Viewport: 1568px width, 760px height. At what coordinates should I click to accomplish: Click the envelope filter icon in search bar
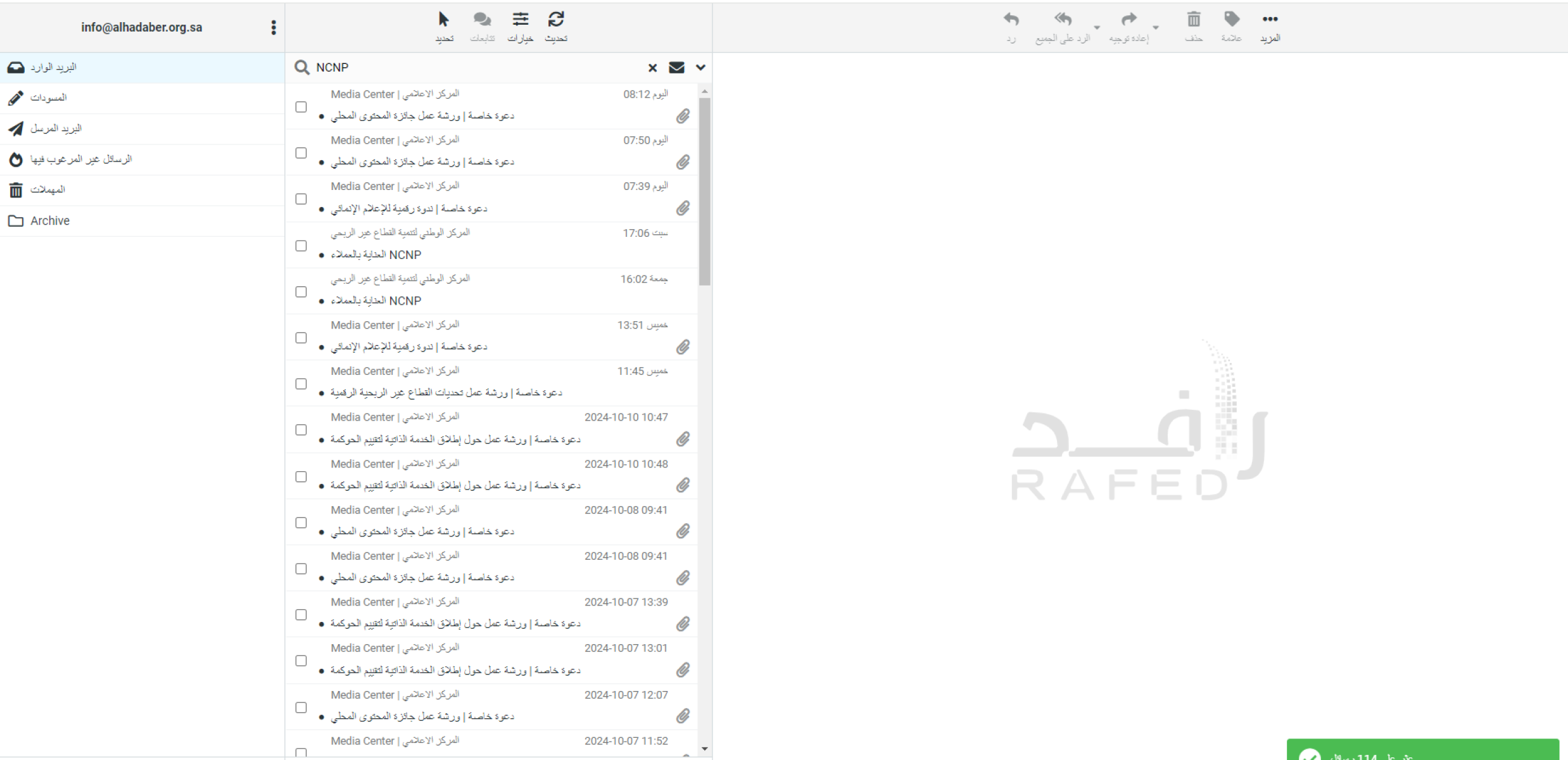coord(676,68)
